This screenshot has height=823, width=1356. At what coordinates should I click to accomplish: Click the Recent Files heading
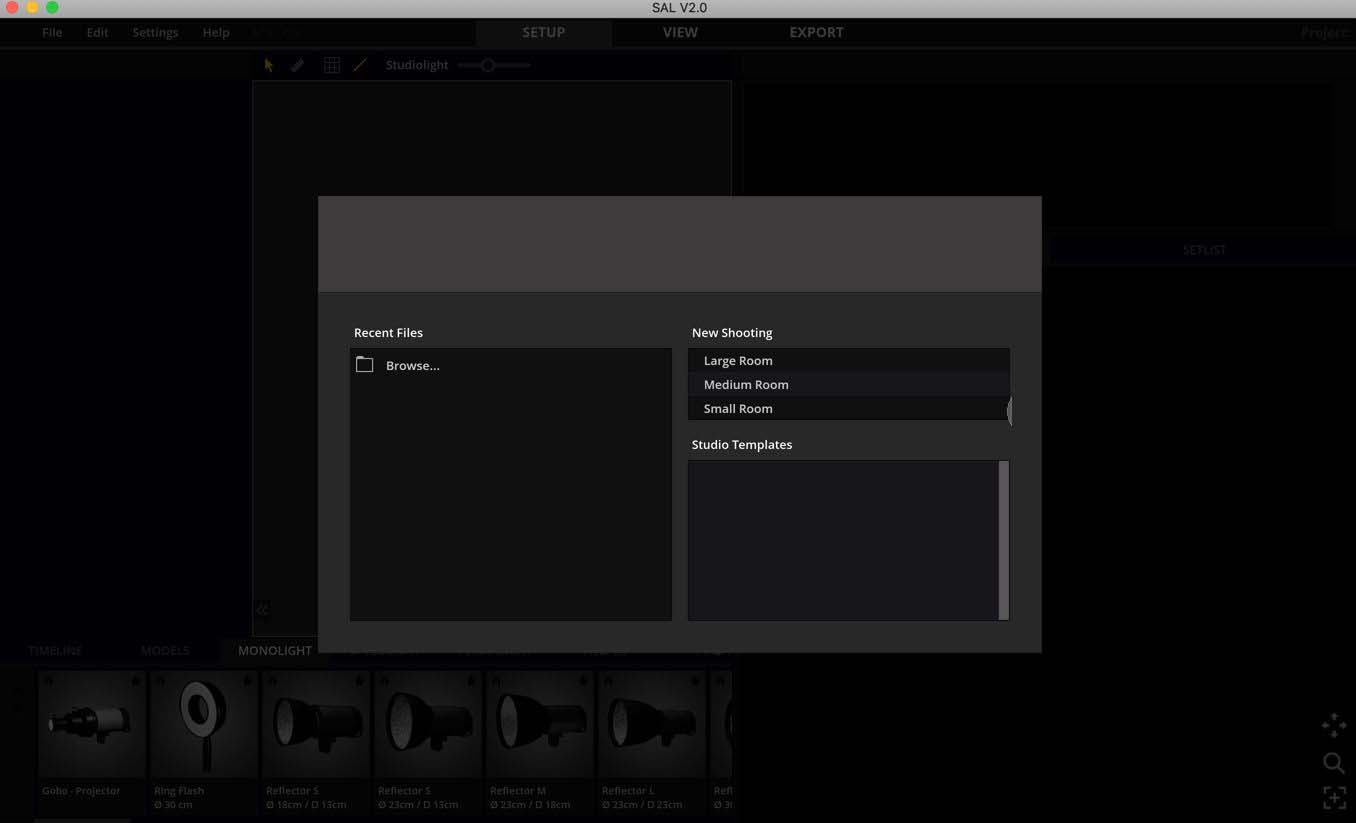coord(388,333)
